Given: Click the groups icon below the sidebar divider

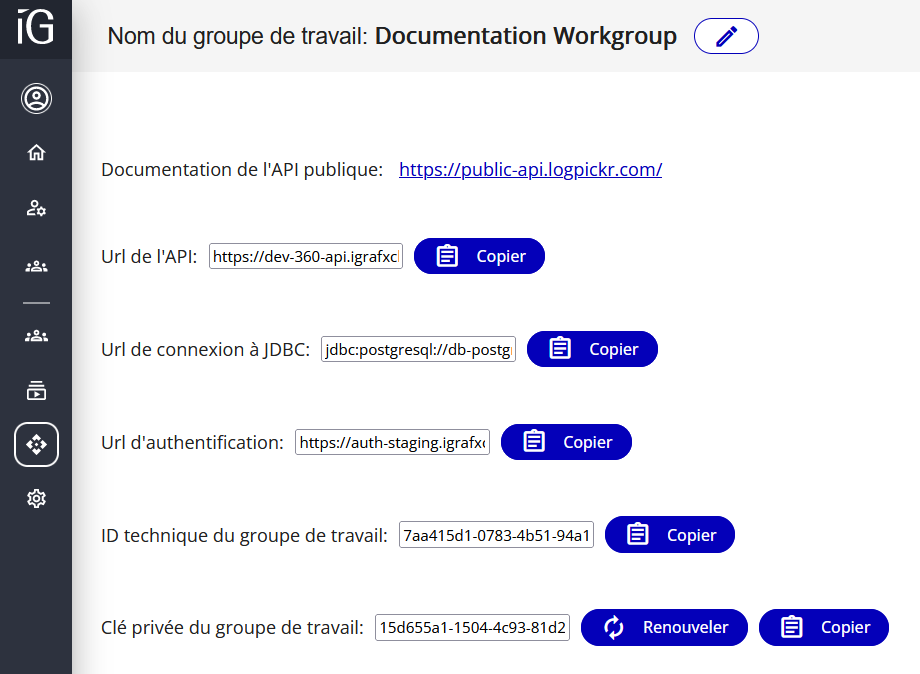Looking at the screenshot, I should coord(36,335).
